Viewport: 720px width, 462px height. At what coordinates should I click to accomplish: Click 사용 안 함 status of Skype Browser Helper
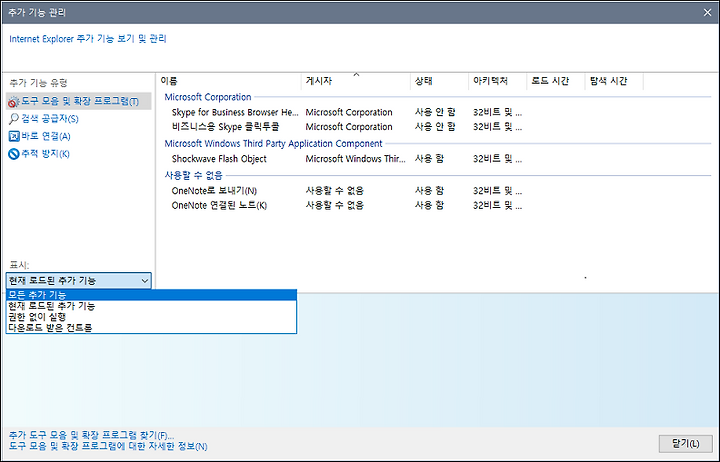coord(435,112)
